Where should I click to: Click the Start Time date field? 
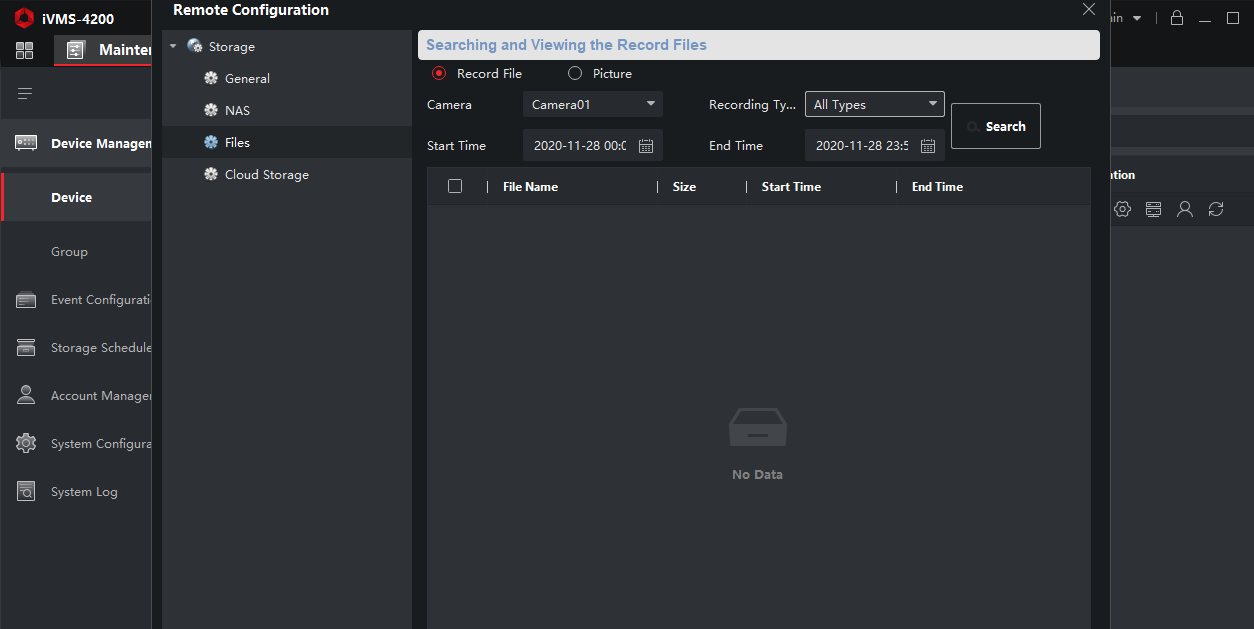[x=580, y=146]
